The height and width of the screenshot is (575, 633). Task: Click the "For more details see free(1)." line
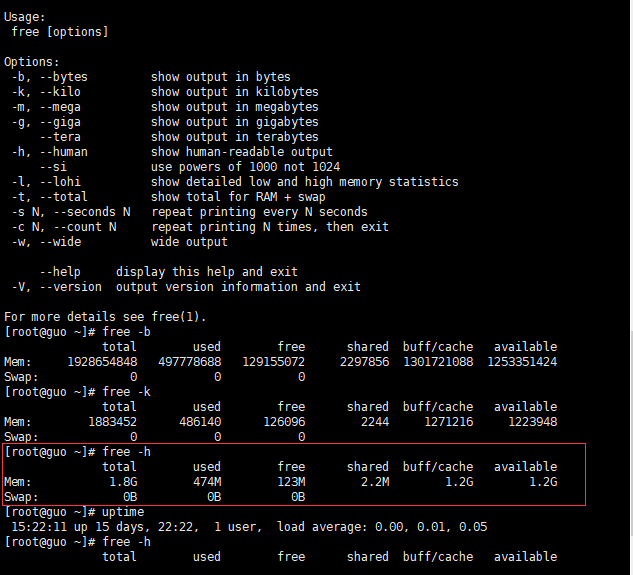105,317
